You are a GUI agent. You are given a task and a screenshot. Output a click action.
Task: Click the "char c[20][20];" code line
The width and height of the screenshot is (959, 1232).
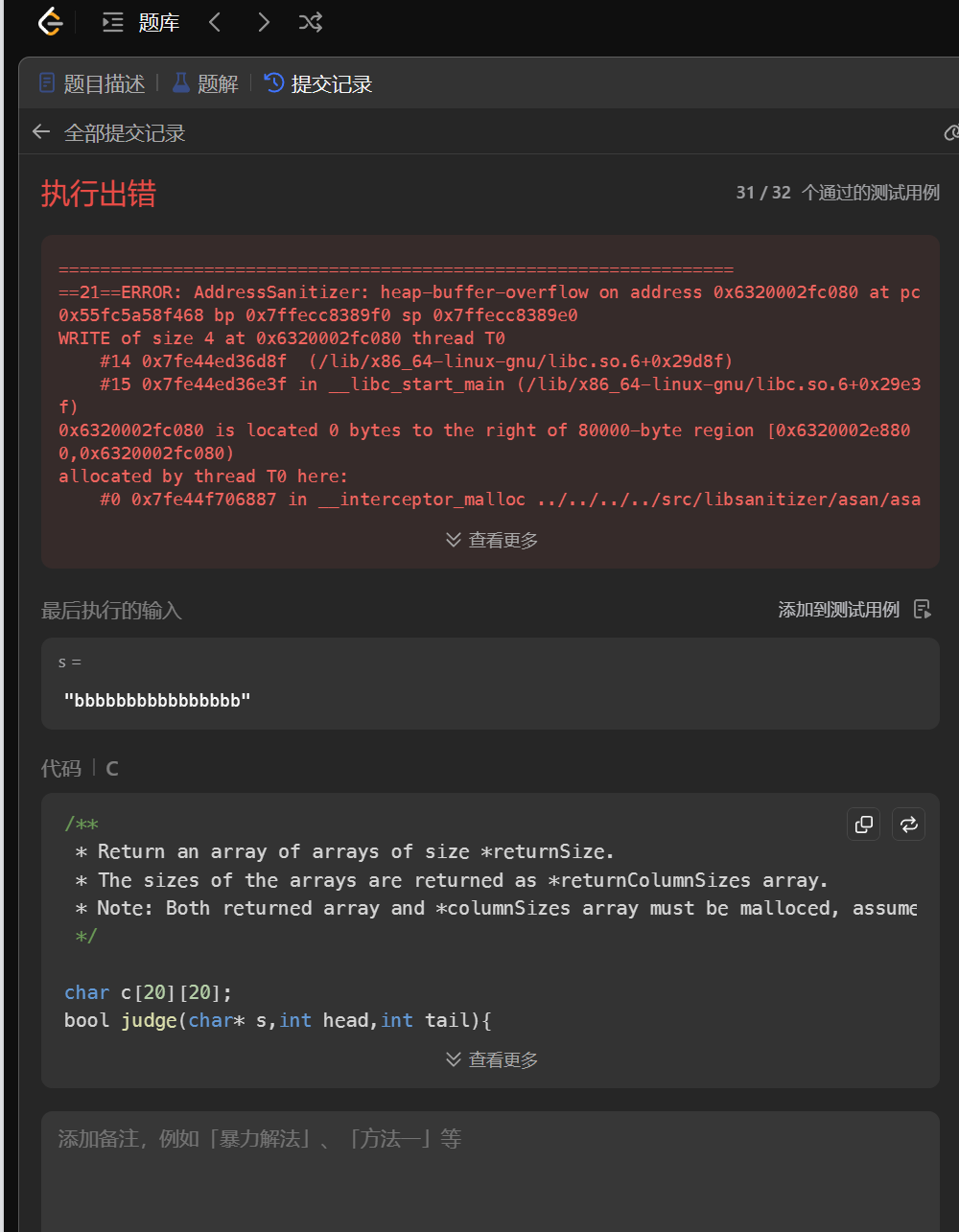pyautogui.click(x=148, y=992)
